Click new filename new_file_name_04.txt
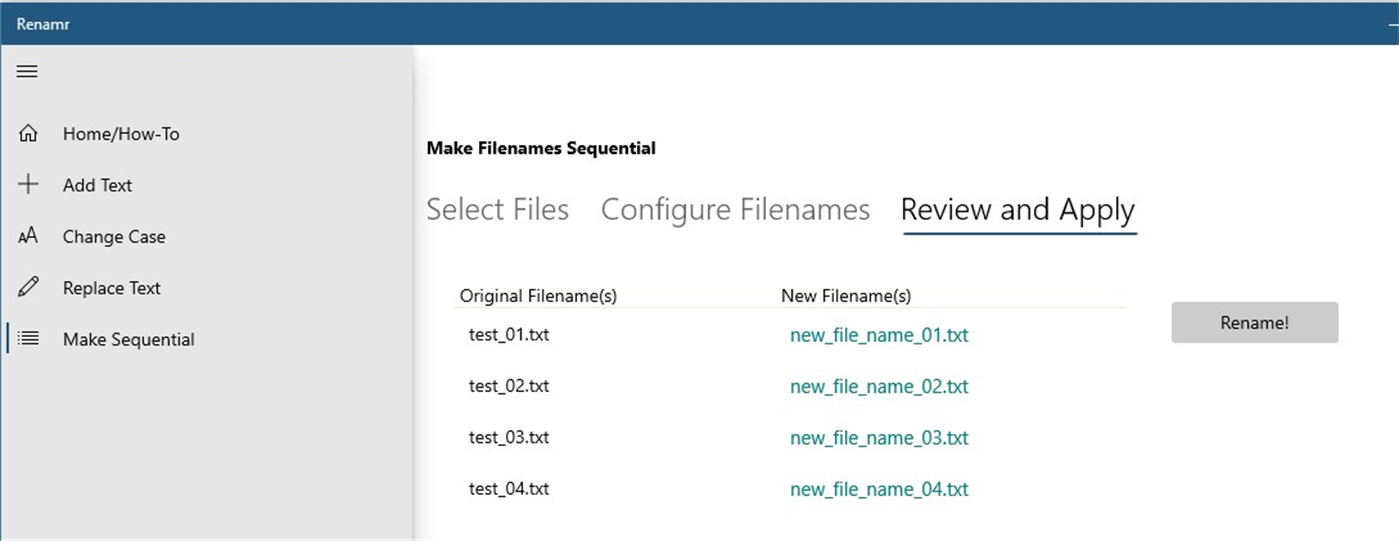Image resolution: width=1399 pixels, height=541 pixels. click(879, 490)
